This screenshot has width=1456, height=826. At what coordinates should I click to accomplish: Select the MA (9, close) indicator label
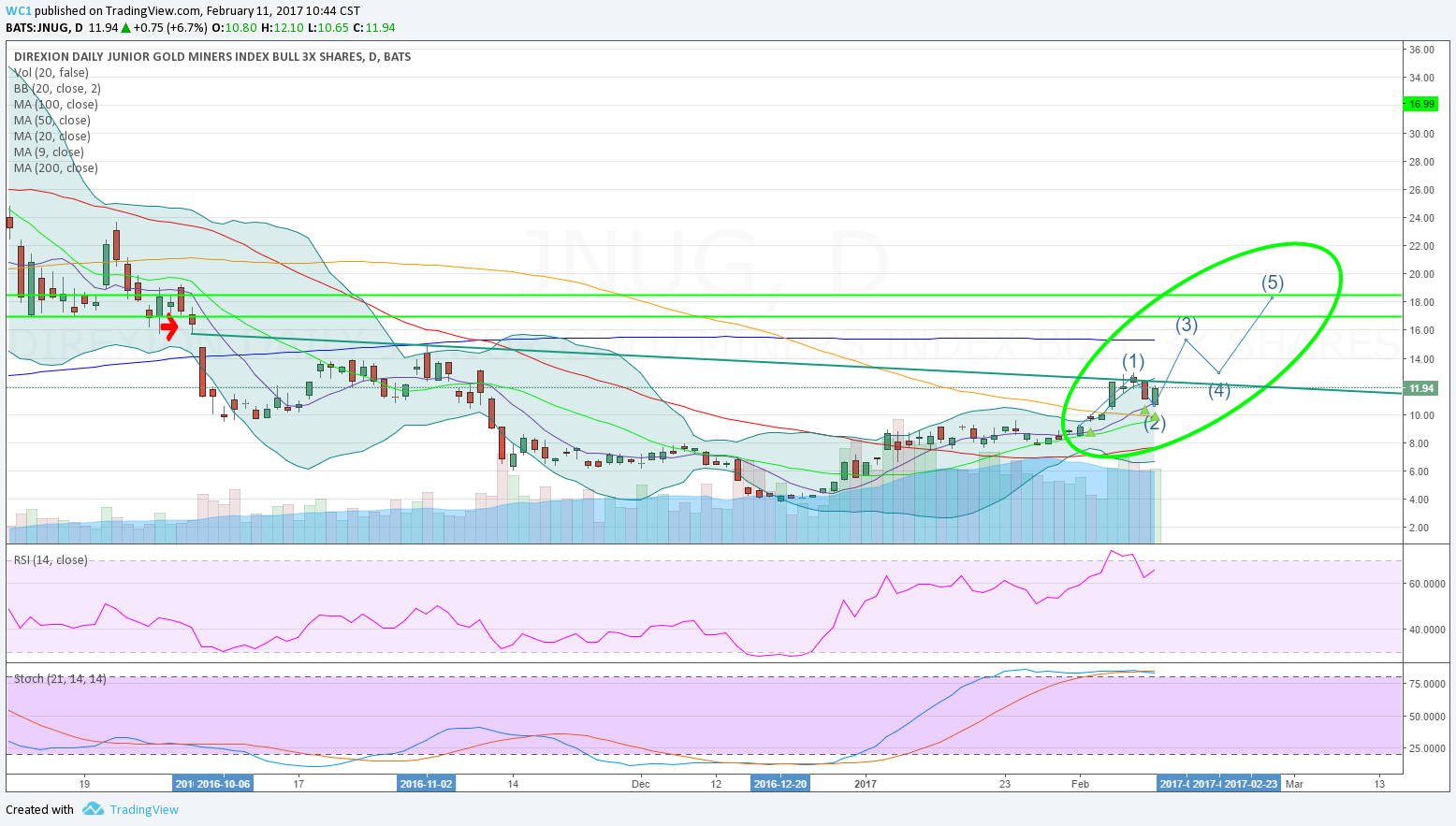click(49, 152)
